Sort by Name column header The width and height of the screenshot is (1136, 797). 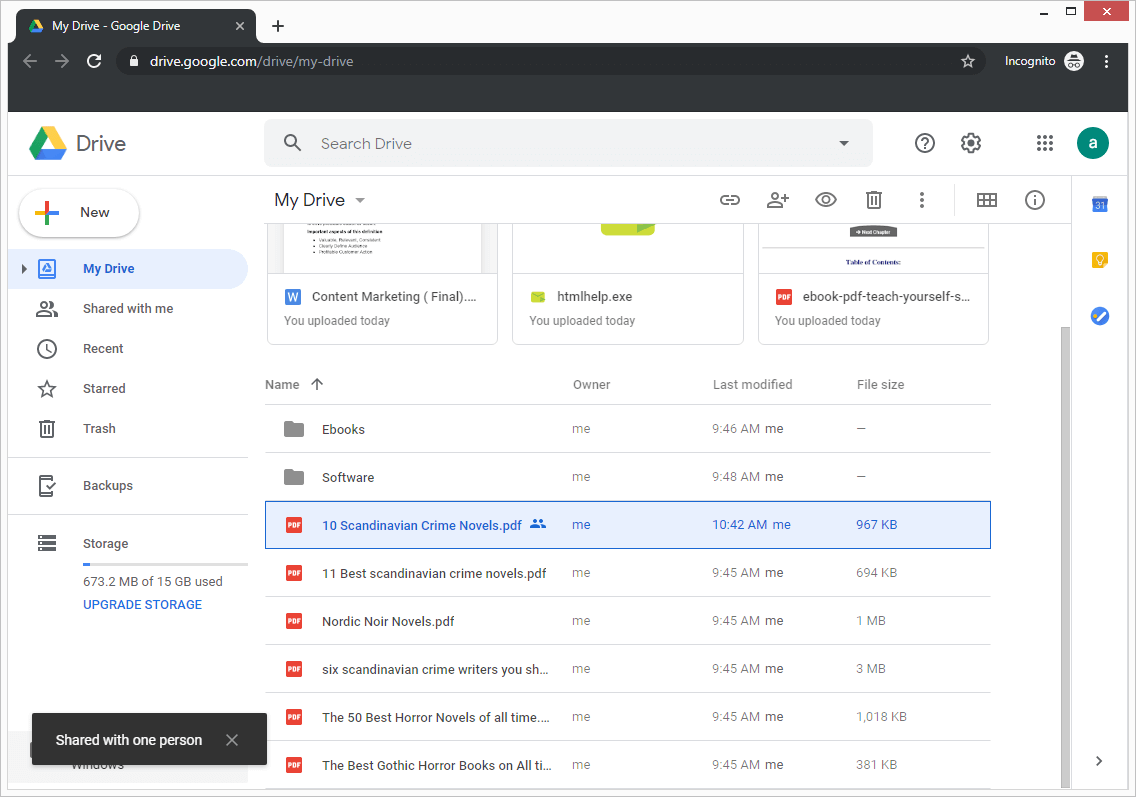coord(282,385)
